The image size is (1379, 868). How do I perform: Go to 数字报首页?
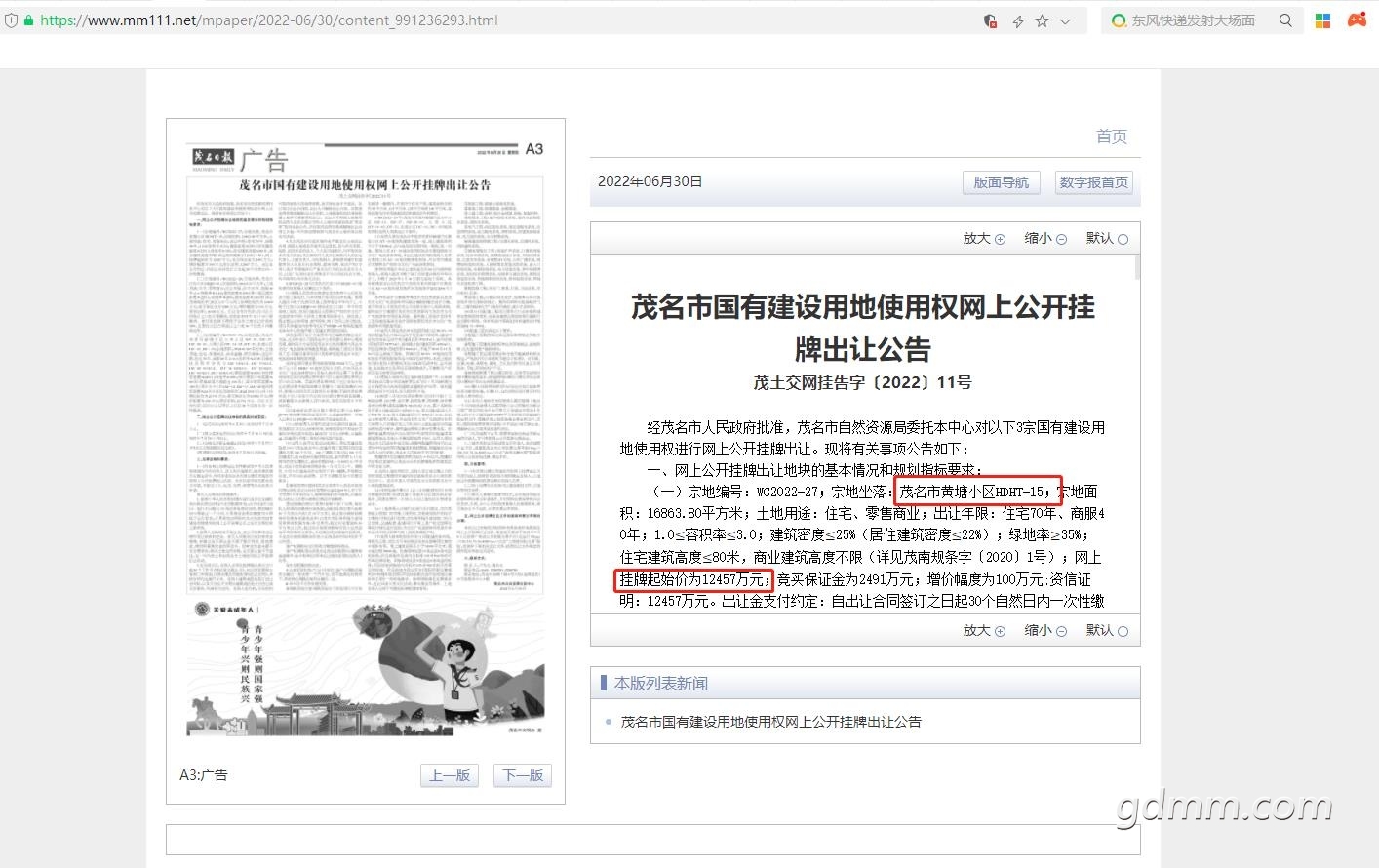point(1093,182)
